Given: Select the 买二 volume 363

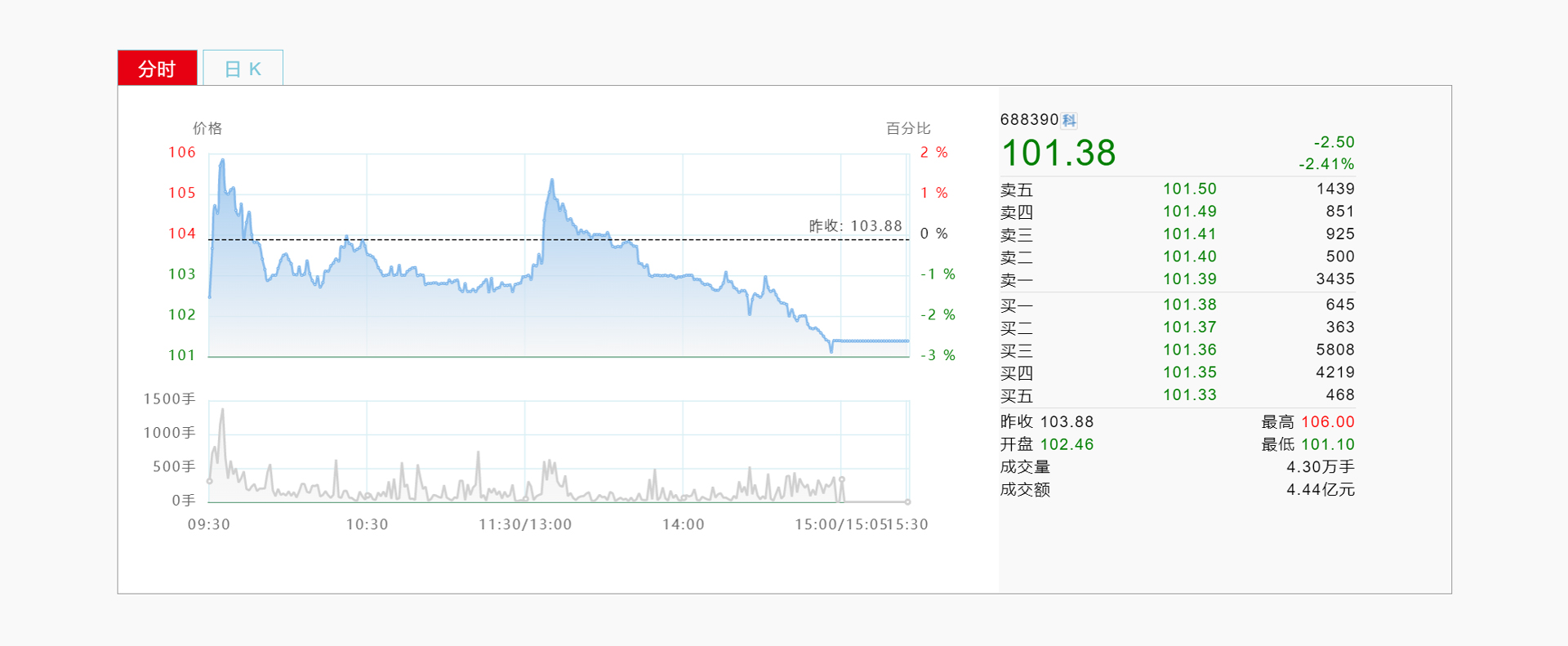Looking at the screenshot, I should 1341,327.
